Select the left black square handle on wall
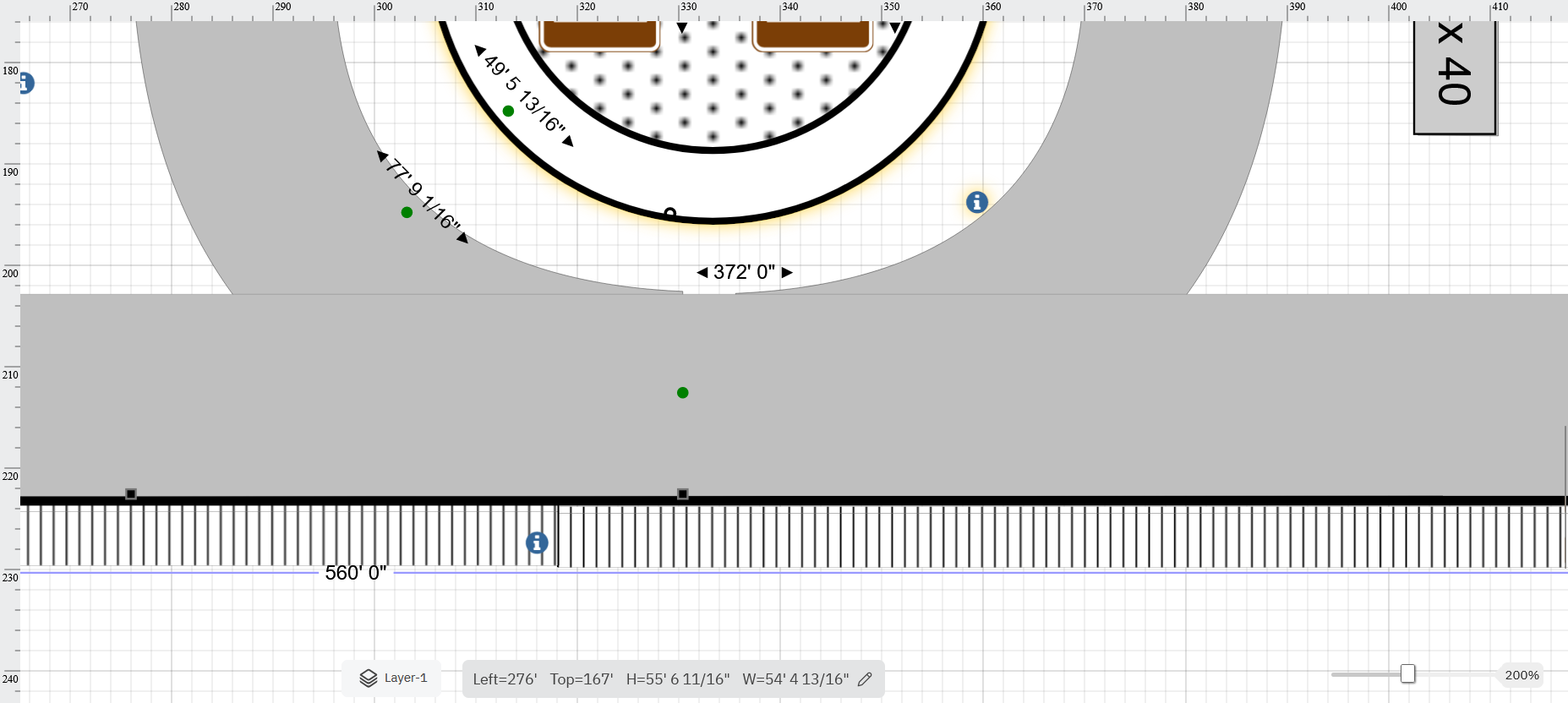Screen dimensions: 1568x703 [x=131, y=493]
